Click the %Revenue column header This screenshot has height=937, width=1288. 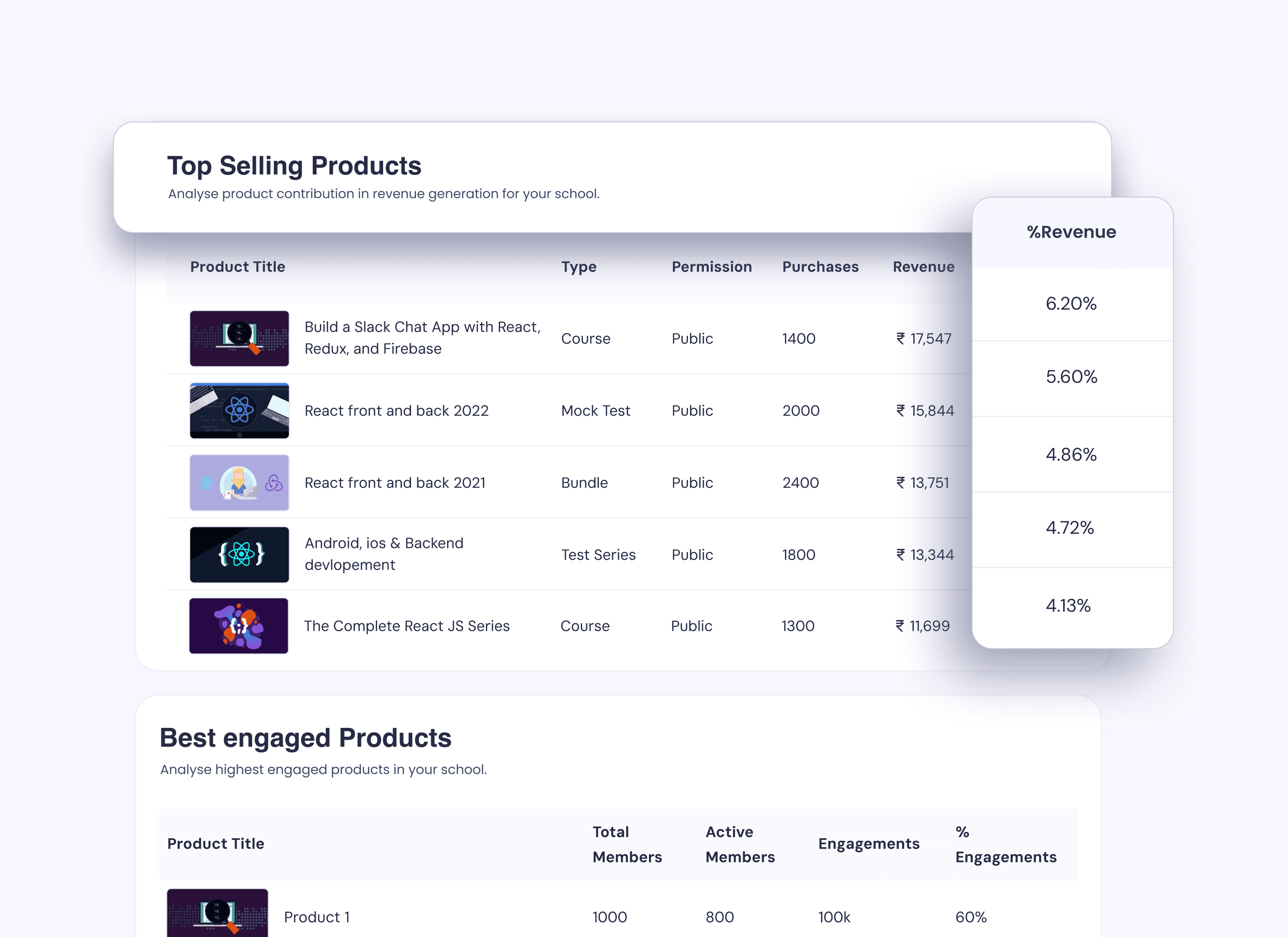1071,233
